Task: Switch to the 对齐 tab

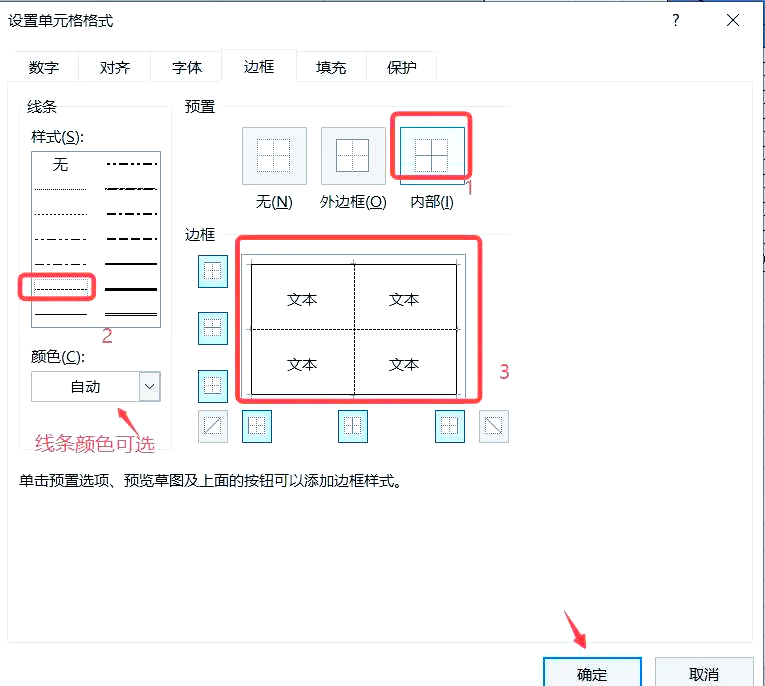Action: point(115,67)
